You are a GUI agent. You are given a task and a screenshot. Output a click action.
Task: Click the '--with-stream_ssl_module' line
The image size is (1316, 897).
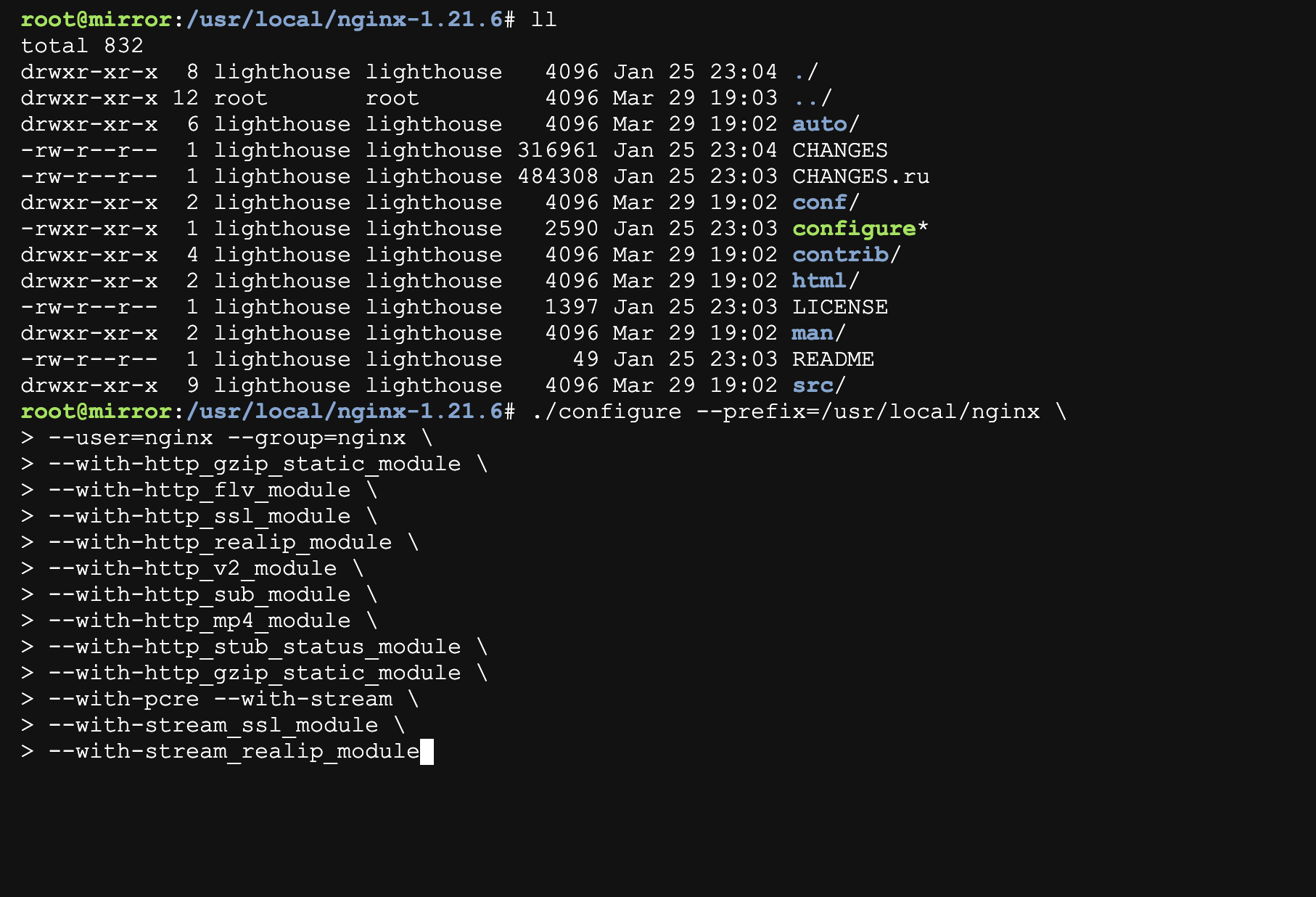[213, 725]
